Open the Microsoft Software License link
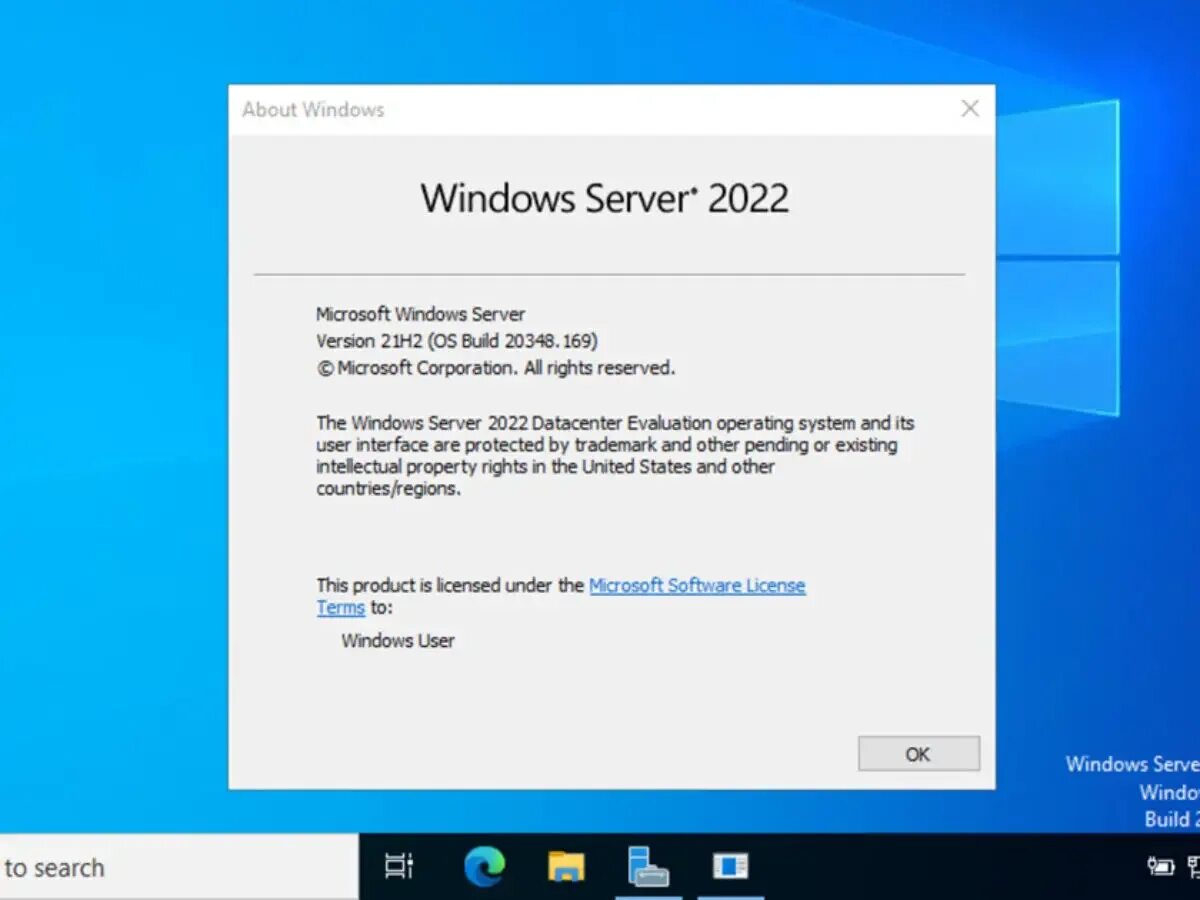This screenshot has width=1200, height=900. tap(697, 585)
